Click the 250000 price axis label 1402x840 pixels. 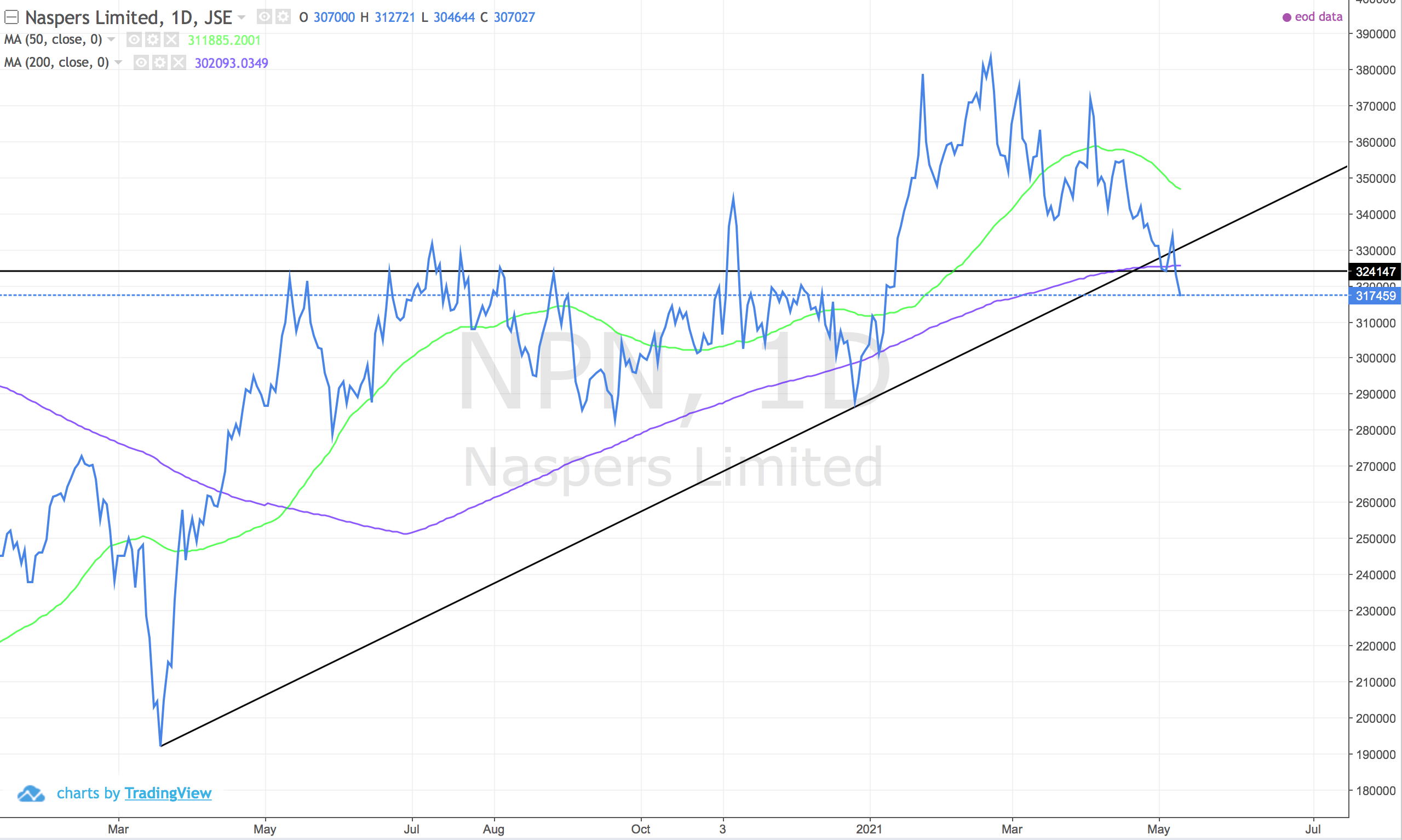pos(1376,539)
